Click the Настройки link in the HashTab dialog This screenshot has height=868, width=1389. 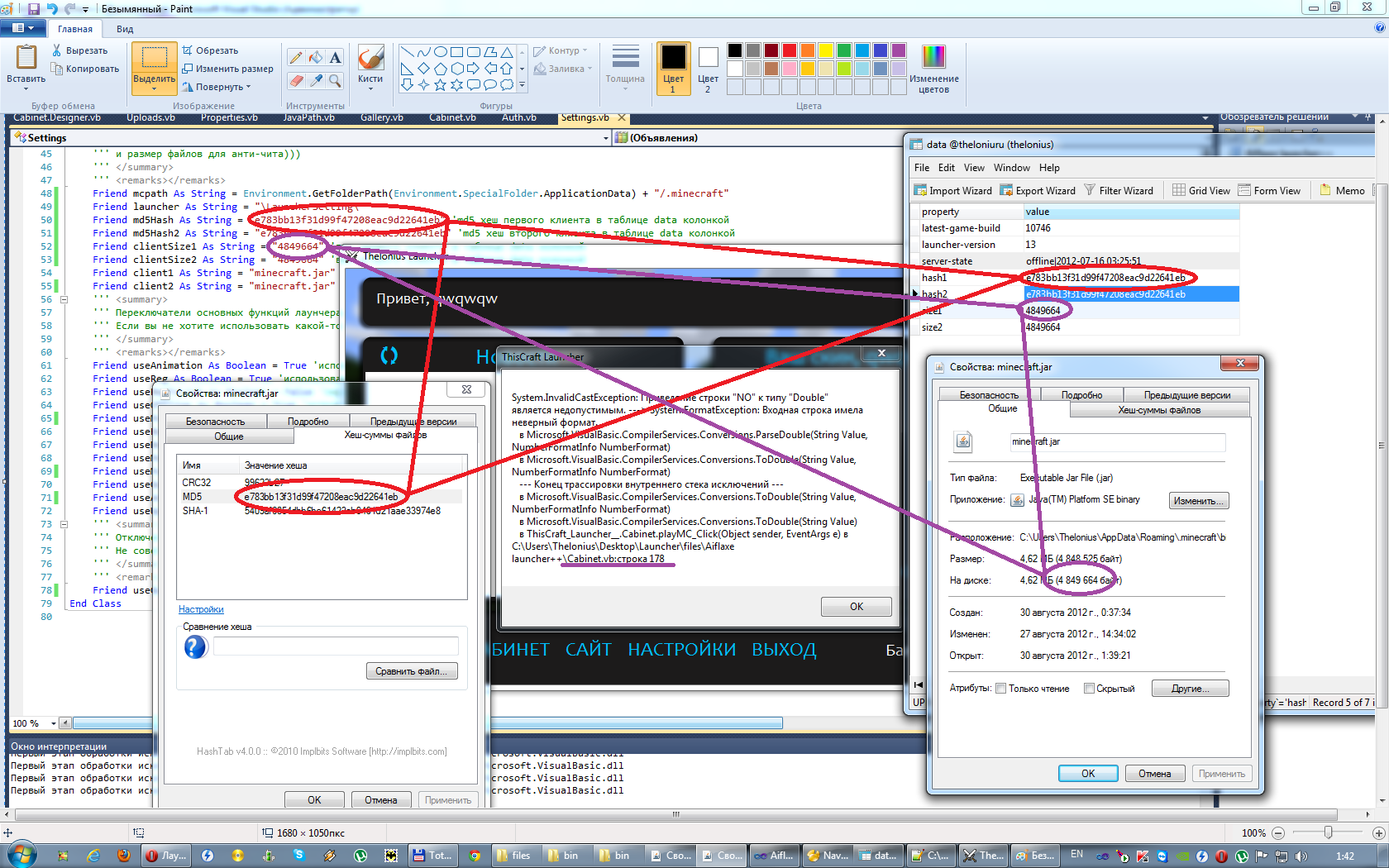coord(201,609)
